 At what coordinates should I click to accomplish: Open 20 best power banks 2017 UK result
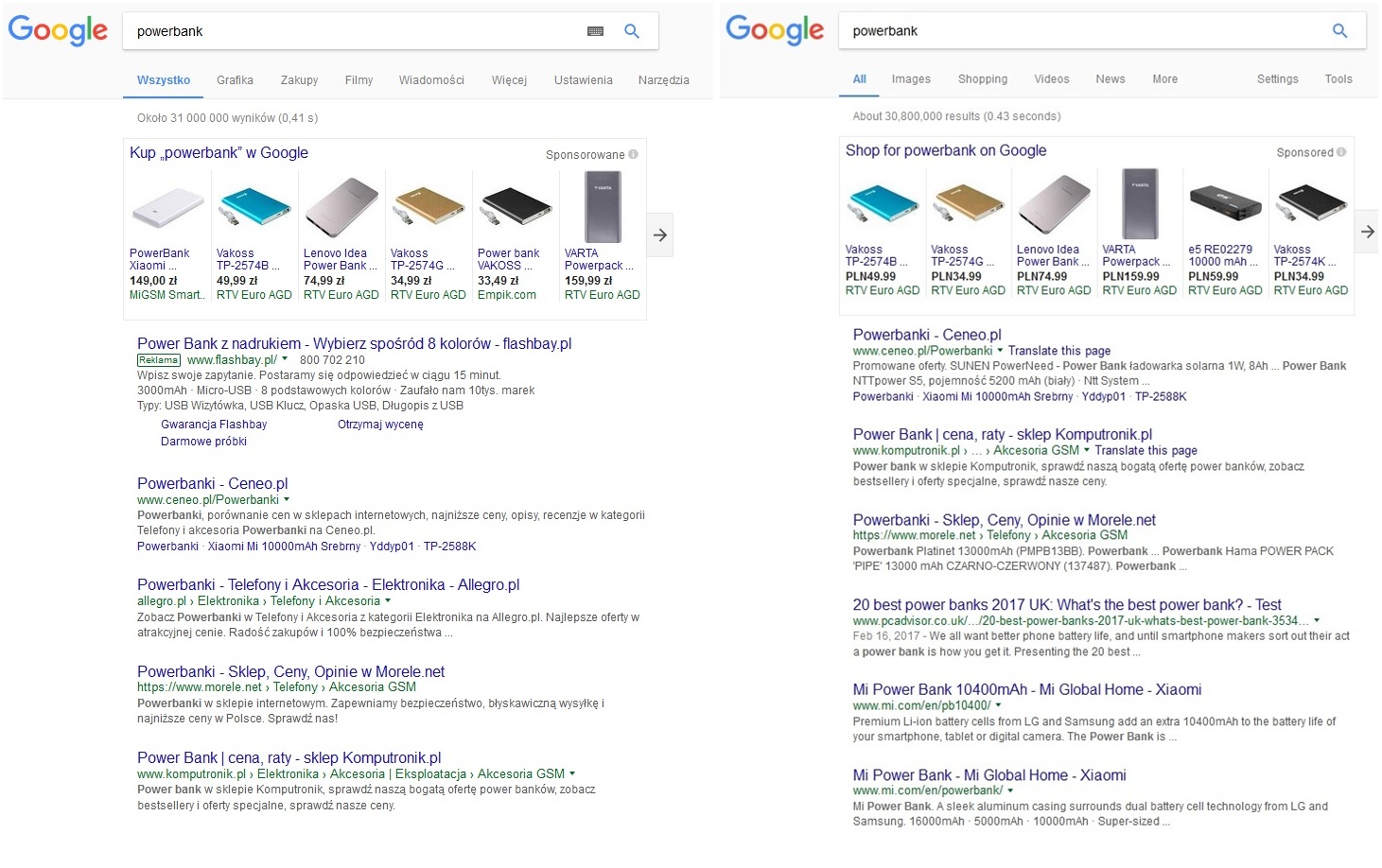tap(1066, 604)
